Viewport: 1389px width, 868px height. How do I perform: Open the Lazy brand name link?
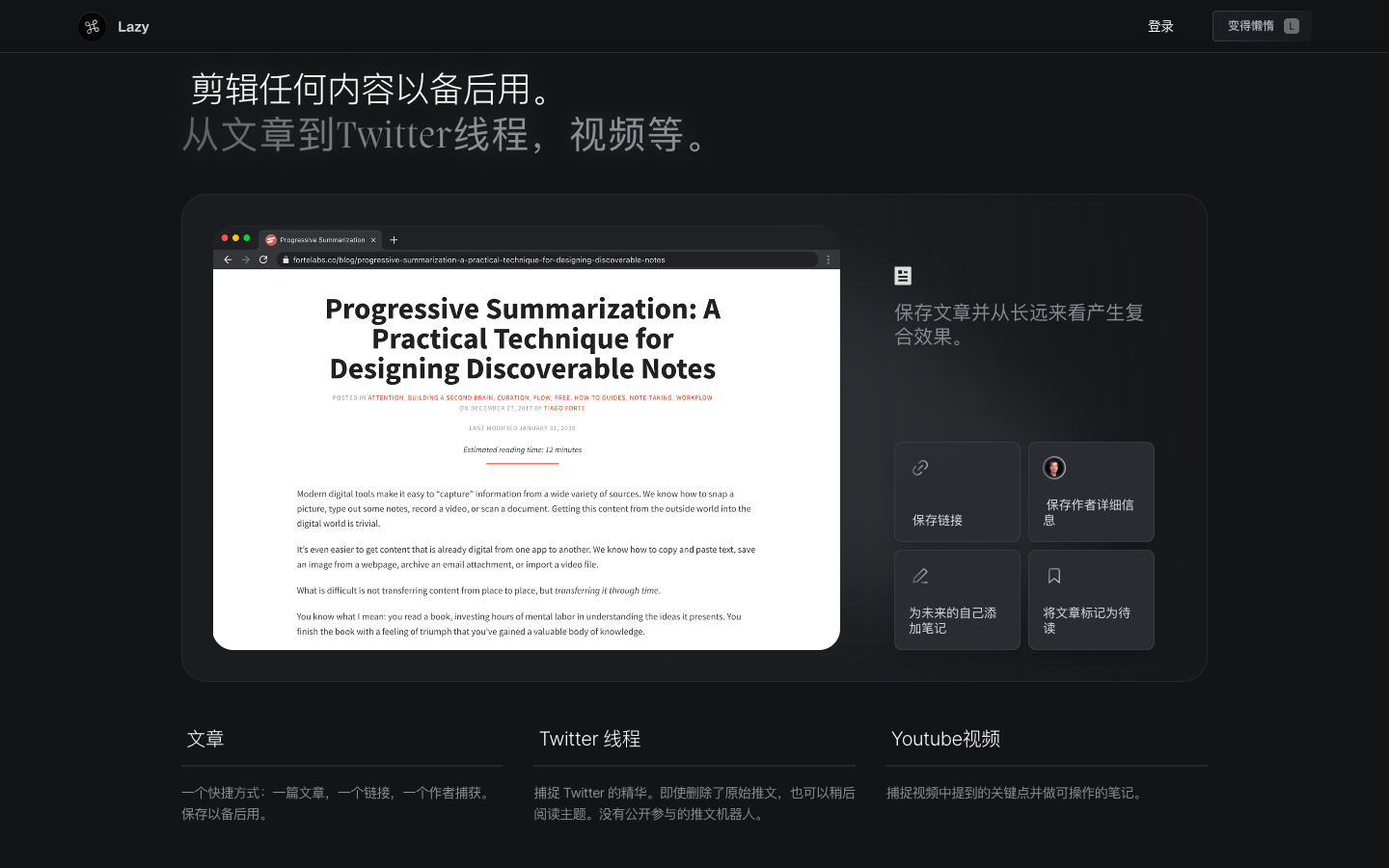[x=133, y=26]
